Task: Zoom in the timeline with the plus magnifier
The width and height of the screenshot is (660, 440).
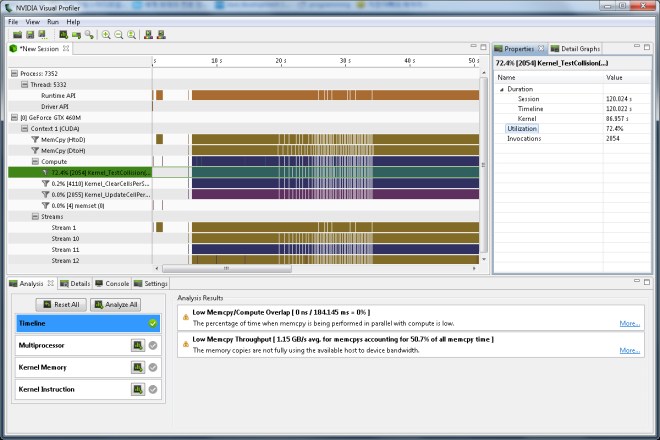Action: coord(106,35)
